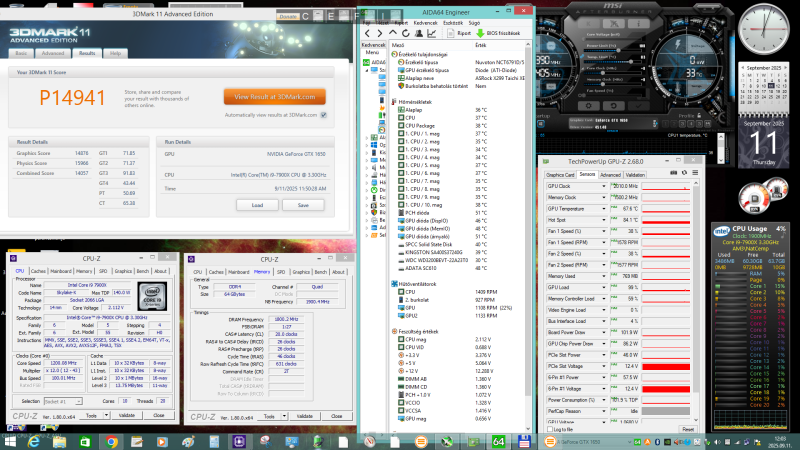
Task: Toggle AIDA64 1. CPU / 1. mag checkbox
Action: (x=401, y=134)
